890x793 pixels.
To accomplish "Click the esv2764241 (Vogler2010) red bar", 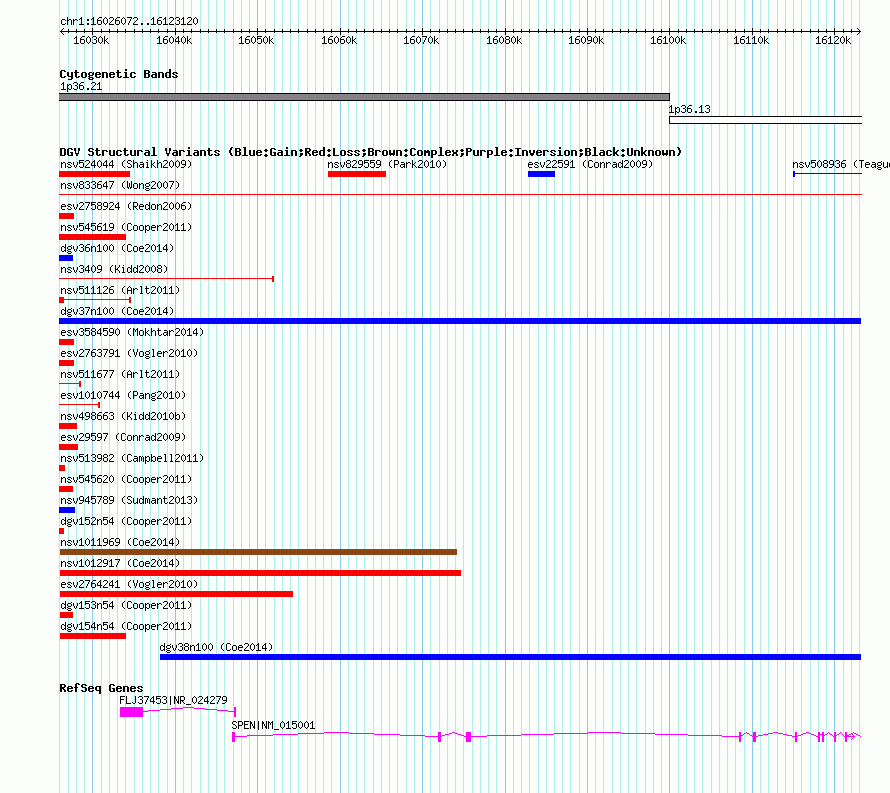I will 176,594.
